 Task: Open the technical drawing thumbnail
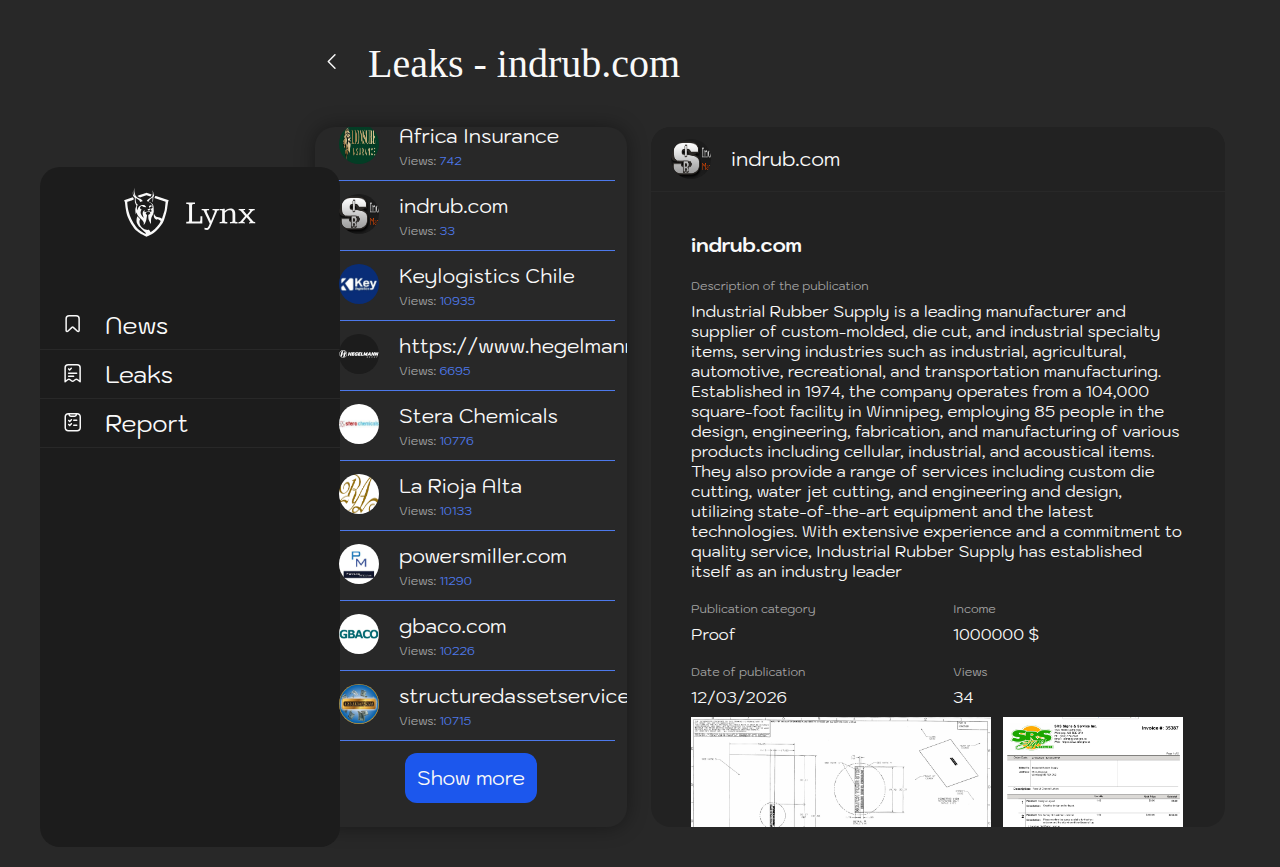coord(840,771)
